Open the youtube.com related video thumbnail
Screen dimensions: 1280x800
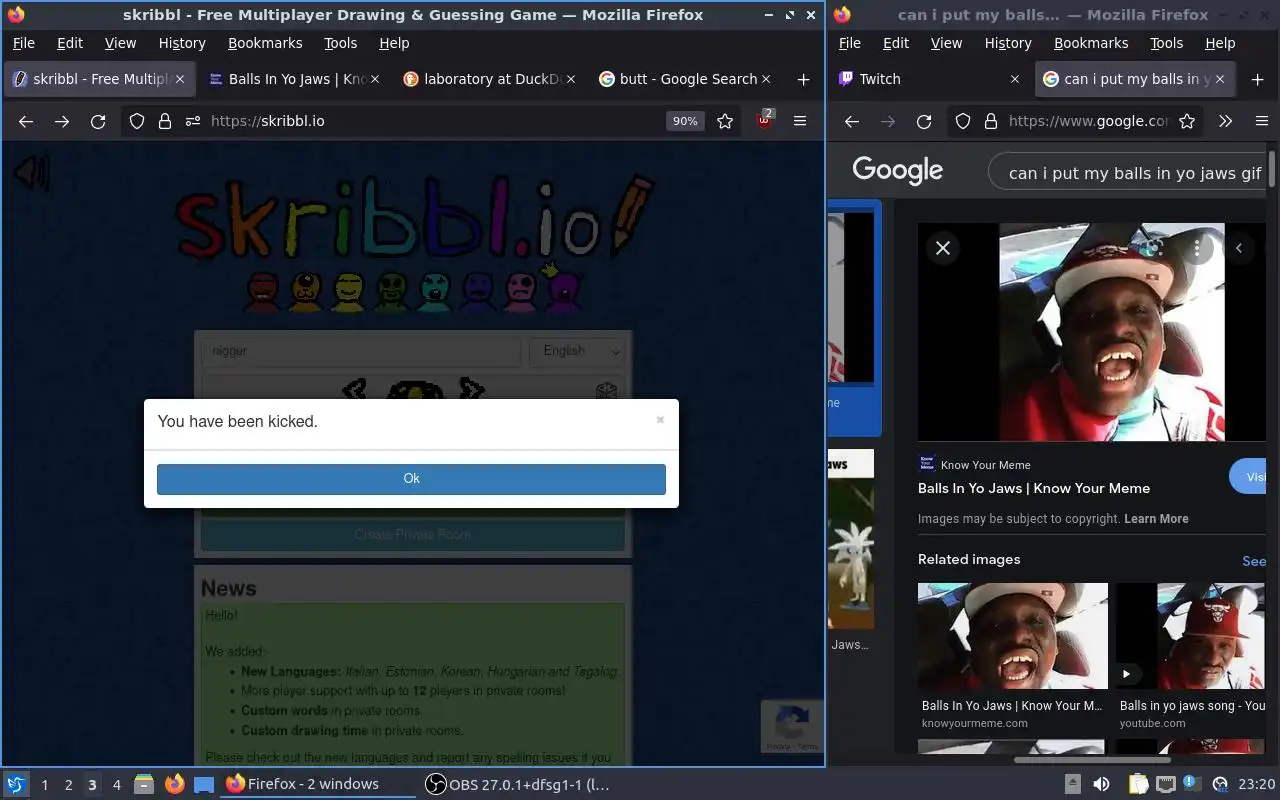[1191, 636]
